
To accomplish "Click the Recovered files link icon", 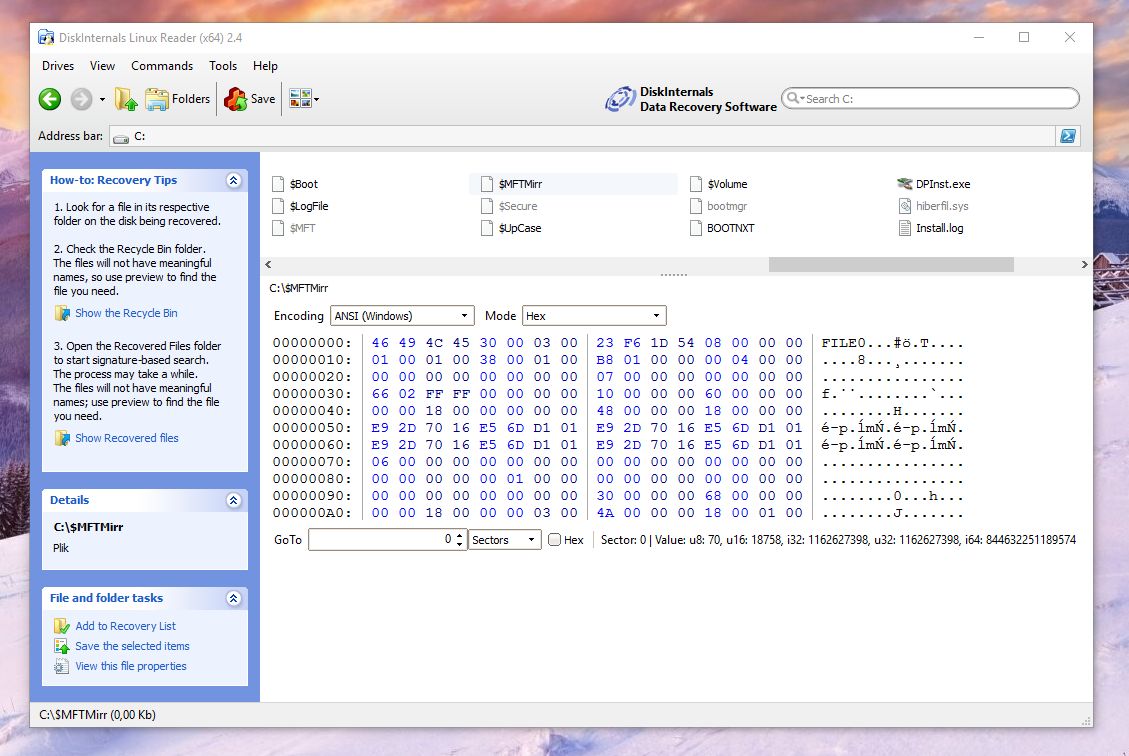I will (x=62, y=438).
